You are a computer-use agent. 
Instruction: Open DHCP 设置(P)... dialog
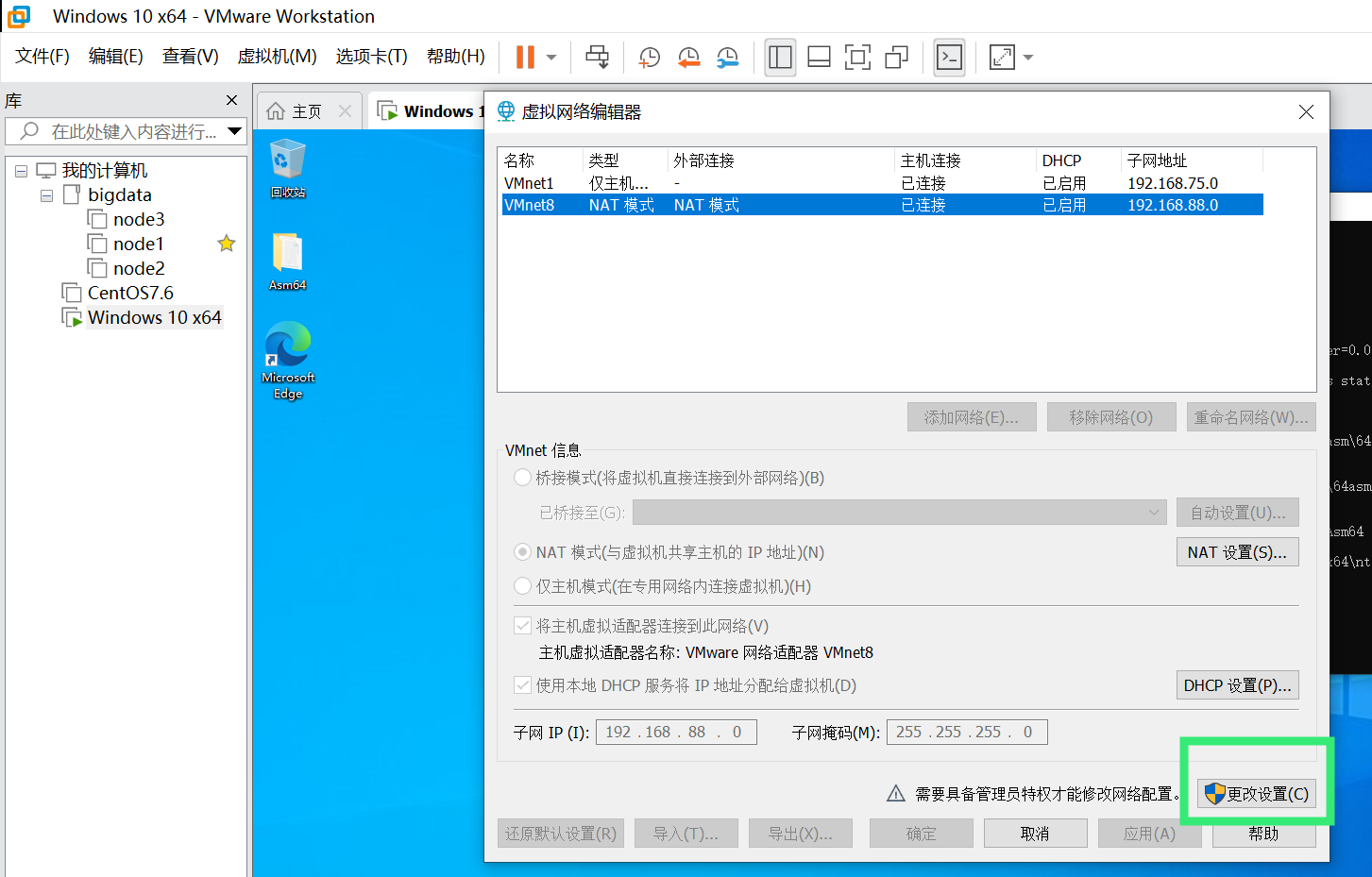tap(1238, 685)
